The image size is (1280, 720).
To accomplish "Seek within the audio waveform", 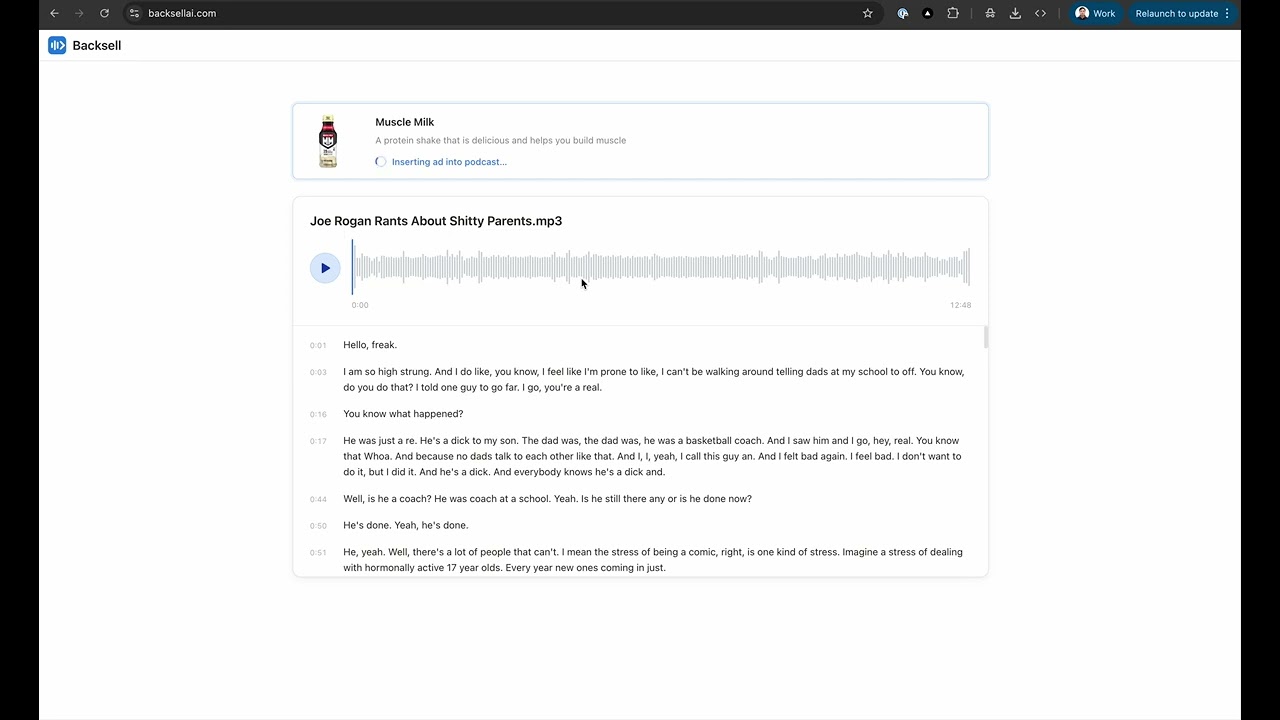I will 661,268.
